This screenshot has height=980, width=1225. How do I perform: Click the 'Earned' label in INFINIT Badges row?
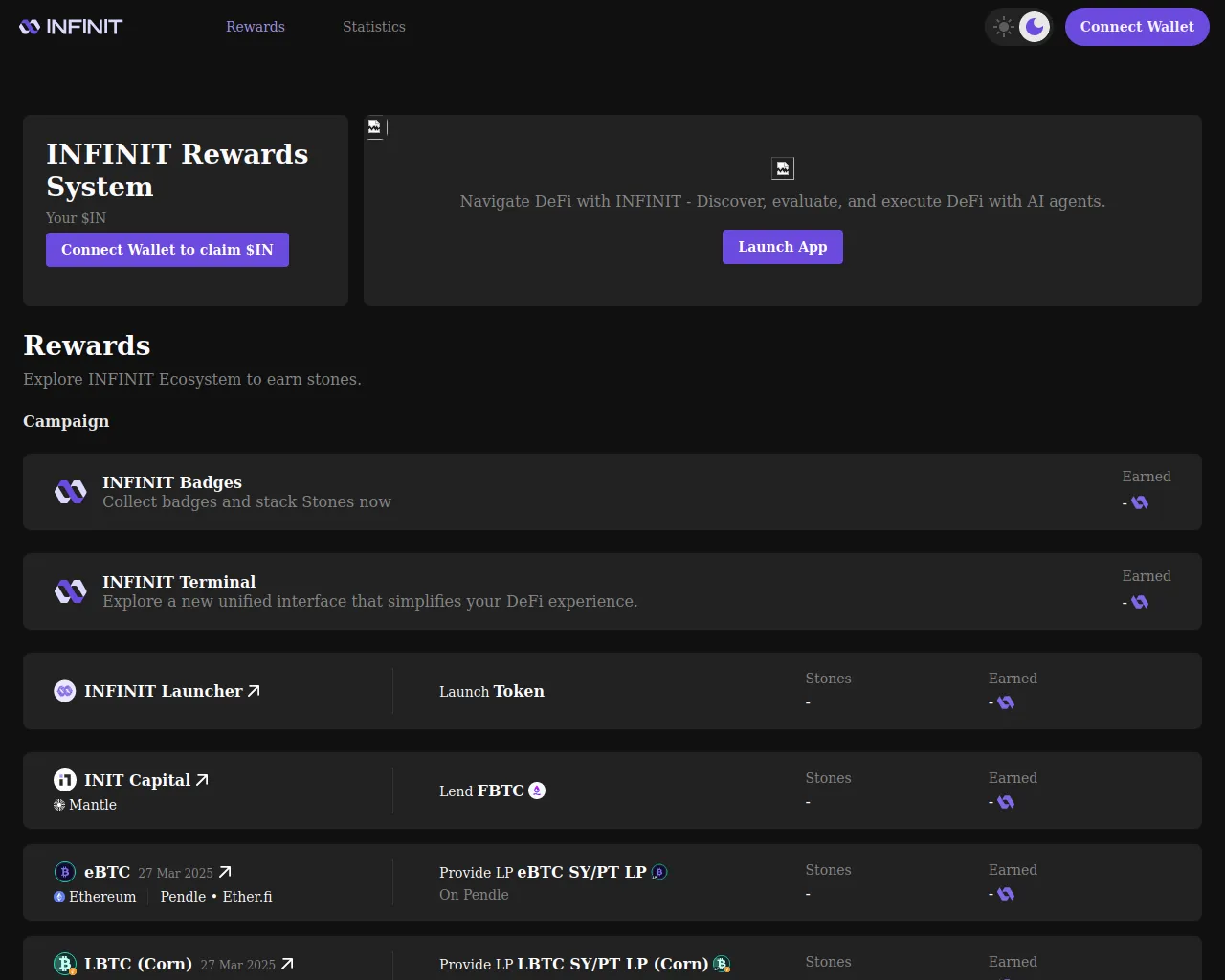point(1147,477)
